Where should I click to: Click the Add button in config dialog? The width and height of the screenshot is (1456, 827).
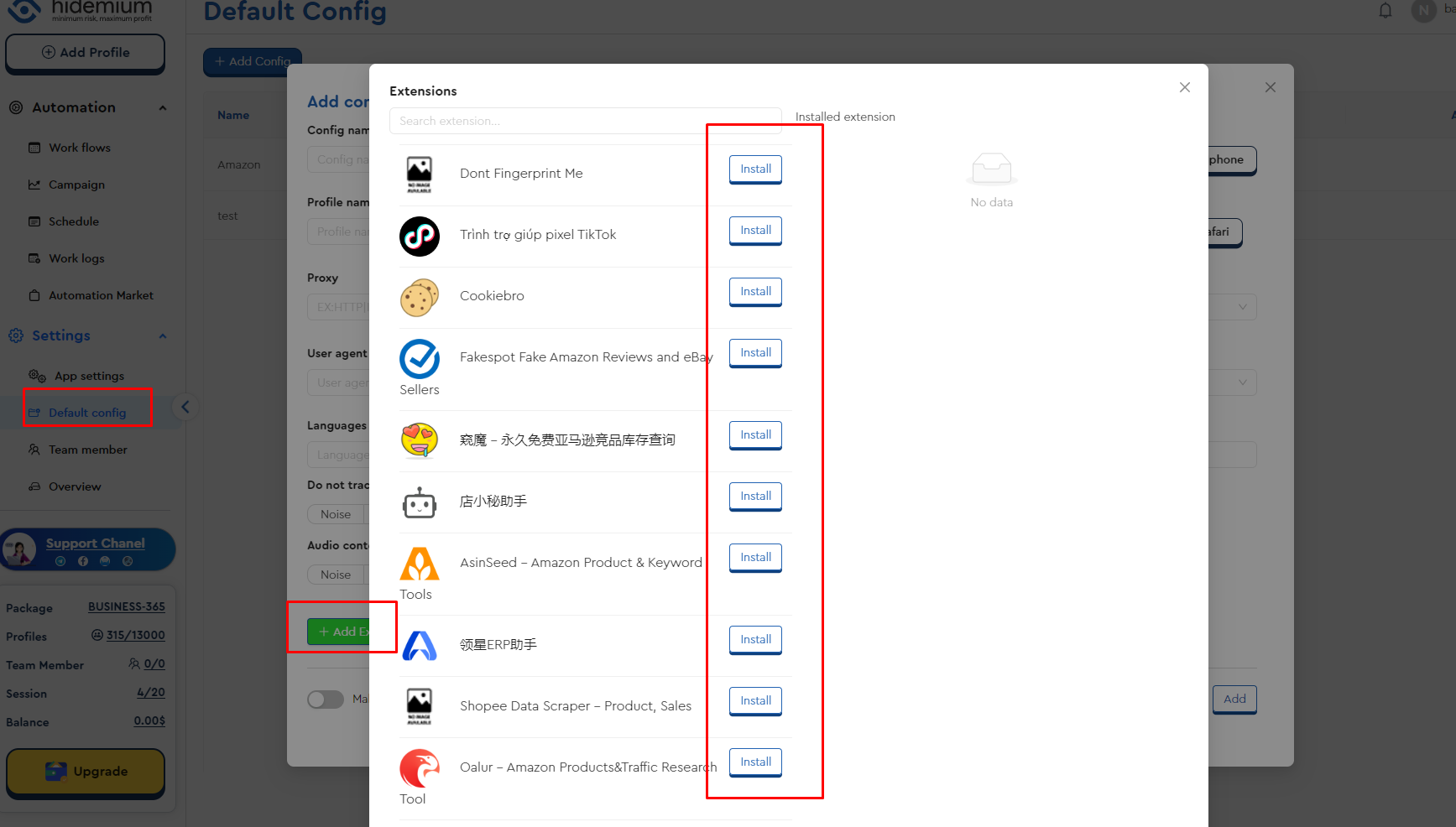pos(1234,699)
